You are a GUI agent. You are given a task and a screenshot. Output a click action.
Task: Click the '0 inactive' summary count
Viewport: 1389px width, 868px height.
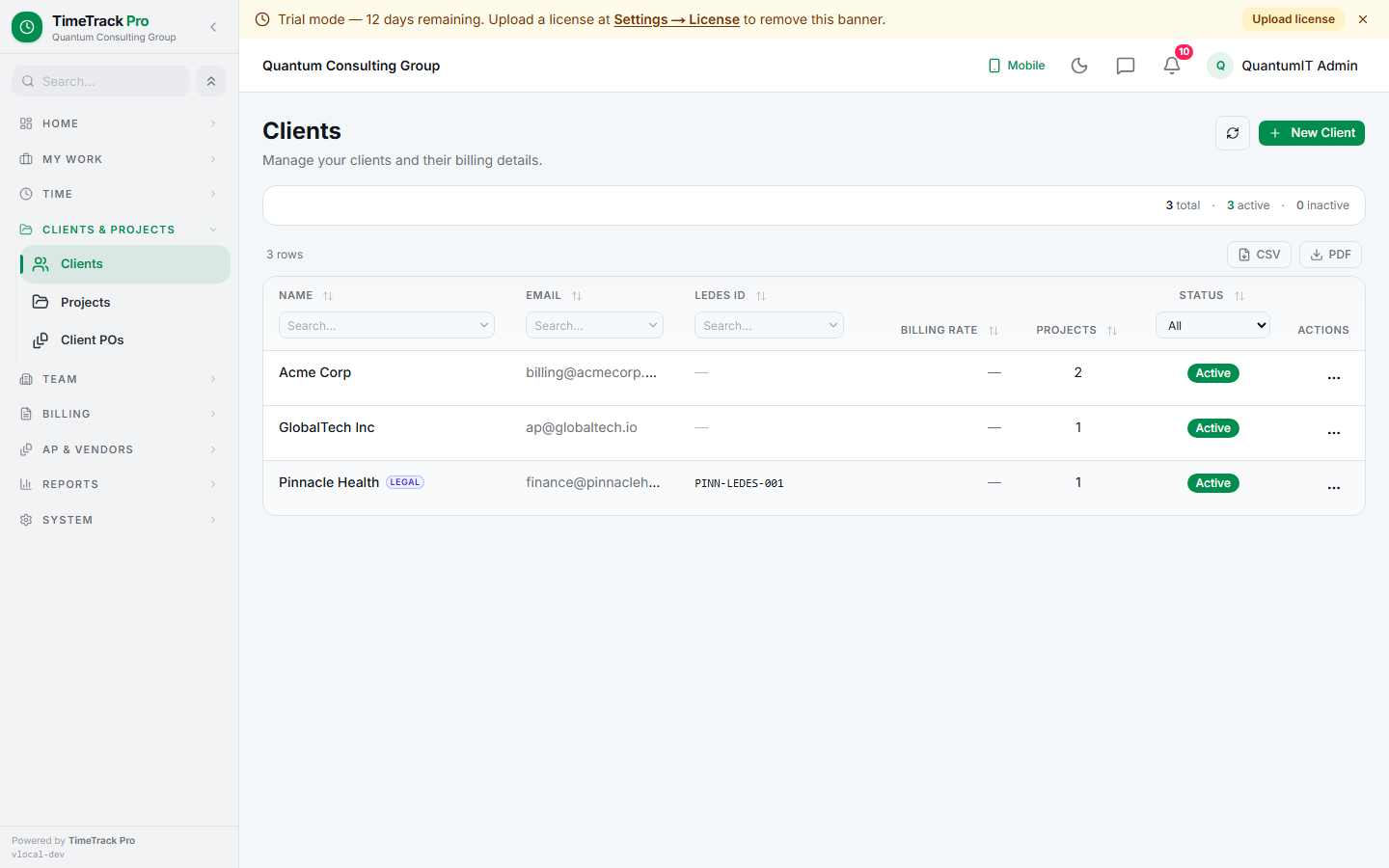pos(1322,205)
